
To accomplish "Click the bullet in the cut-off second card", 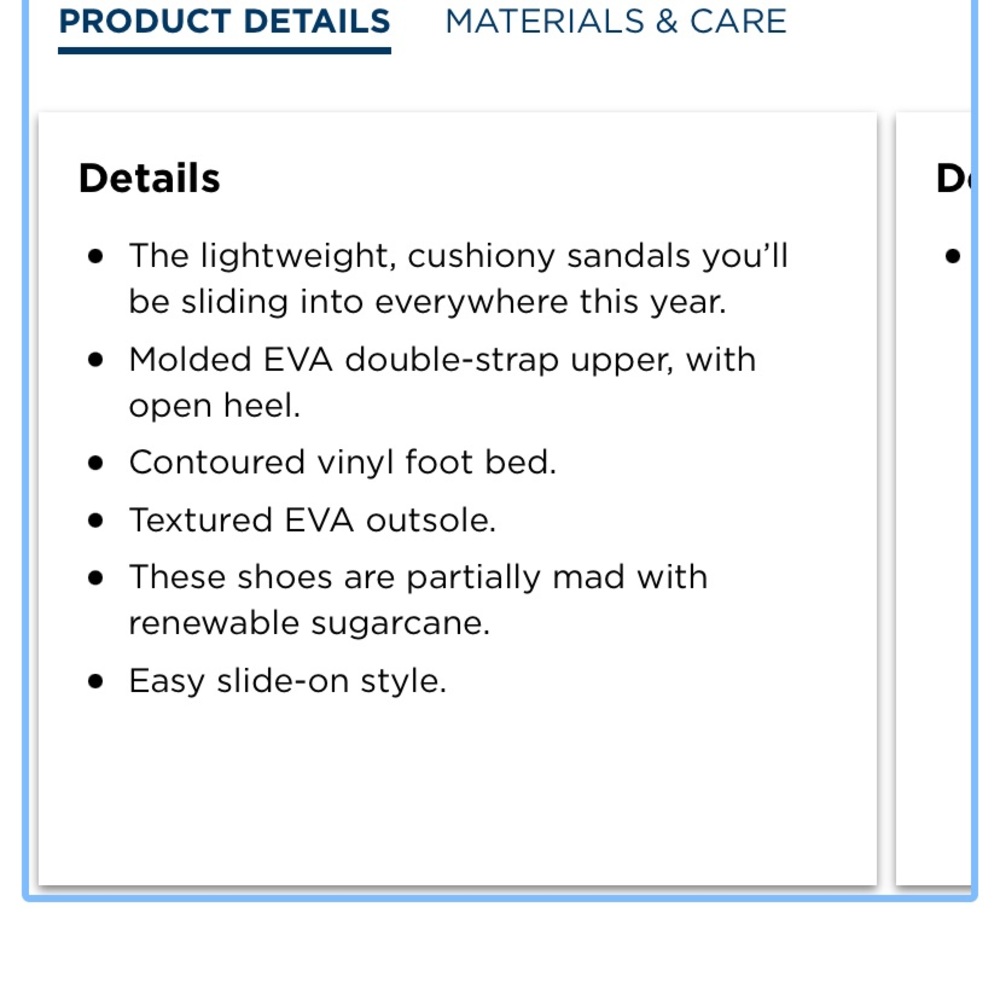I will coord(953,256).
